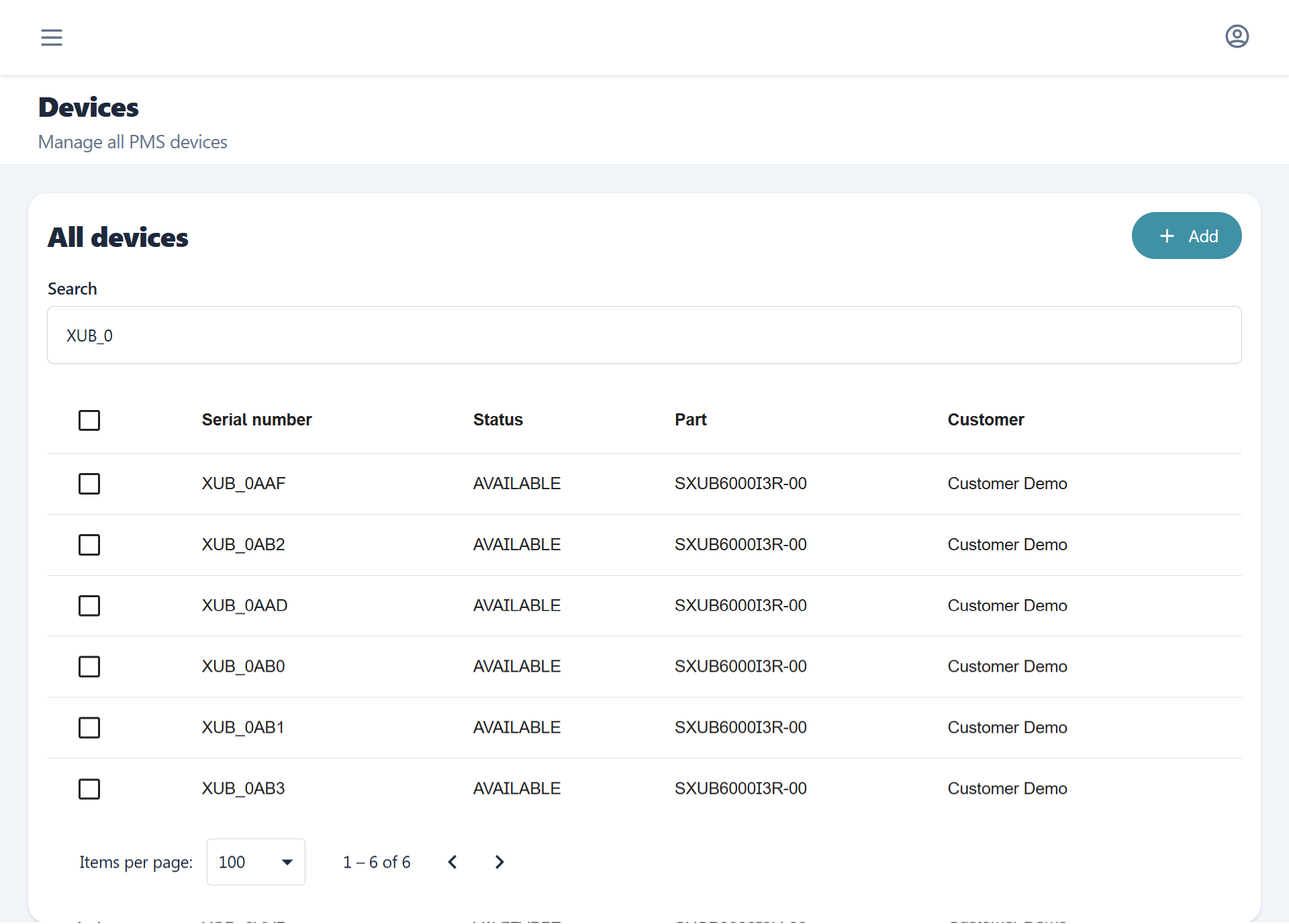Sort by the Status column header
Image resolution: width=1289 pixels, height=924 pixels.
(497, 420)
